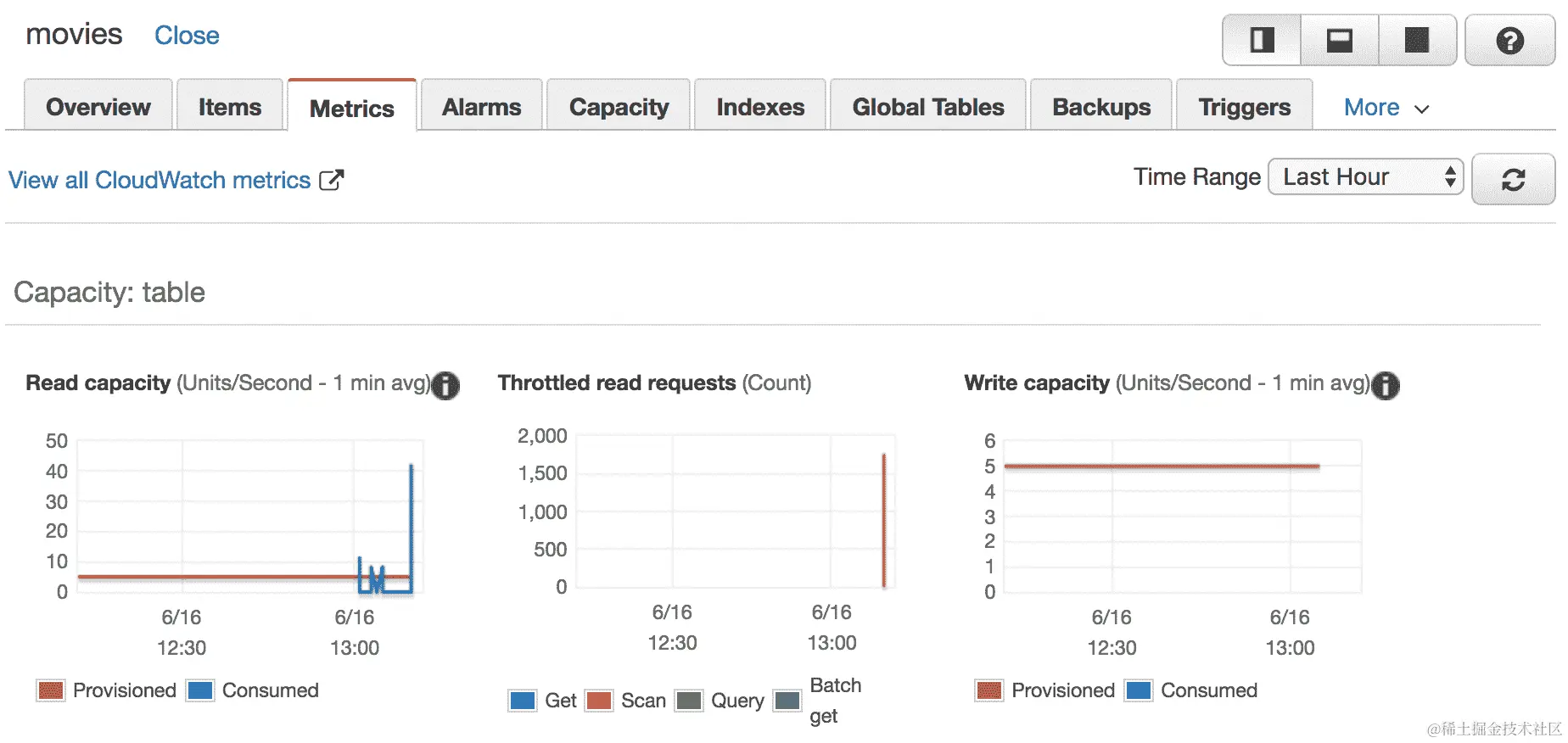
Task: Switch to the Global Tables tab
Action: (x=928, y=107)
